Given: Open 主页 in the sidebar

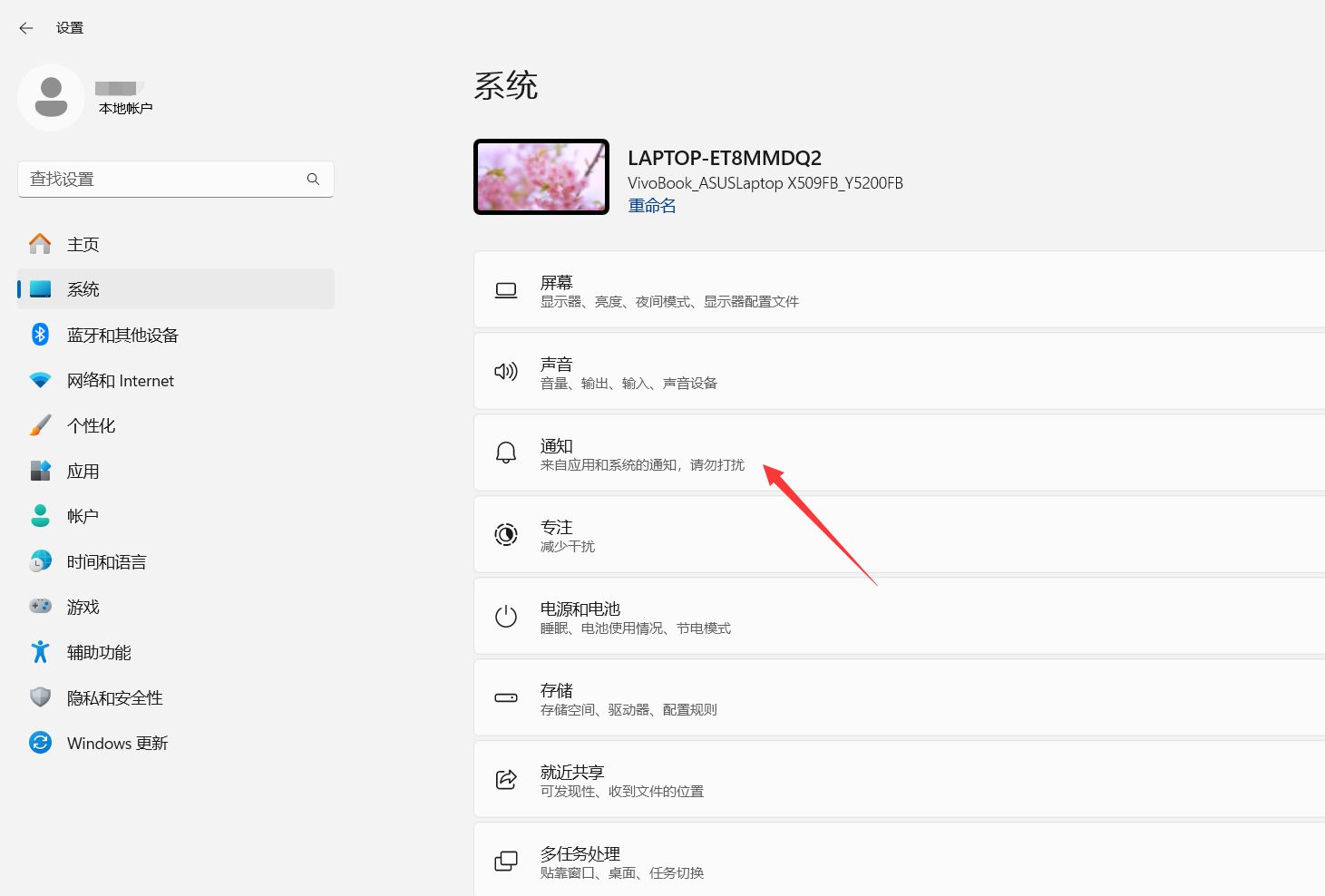Looking at the screenshot, I should point(176,244).
